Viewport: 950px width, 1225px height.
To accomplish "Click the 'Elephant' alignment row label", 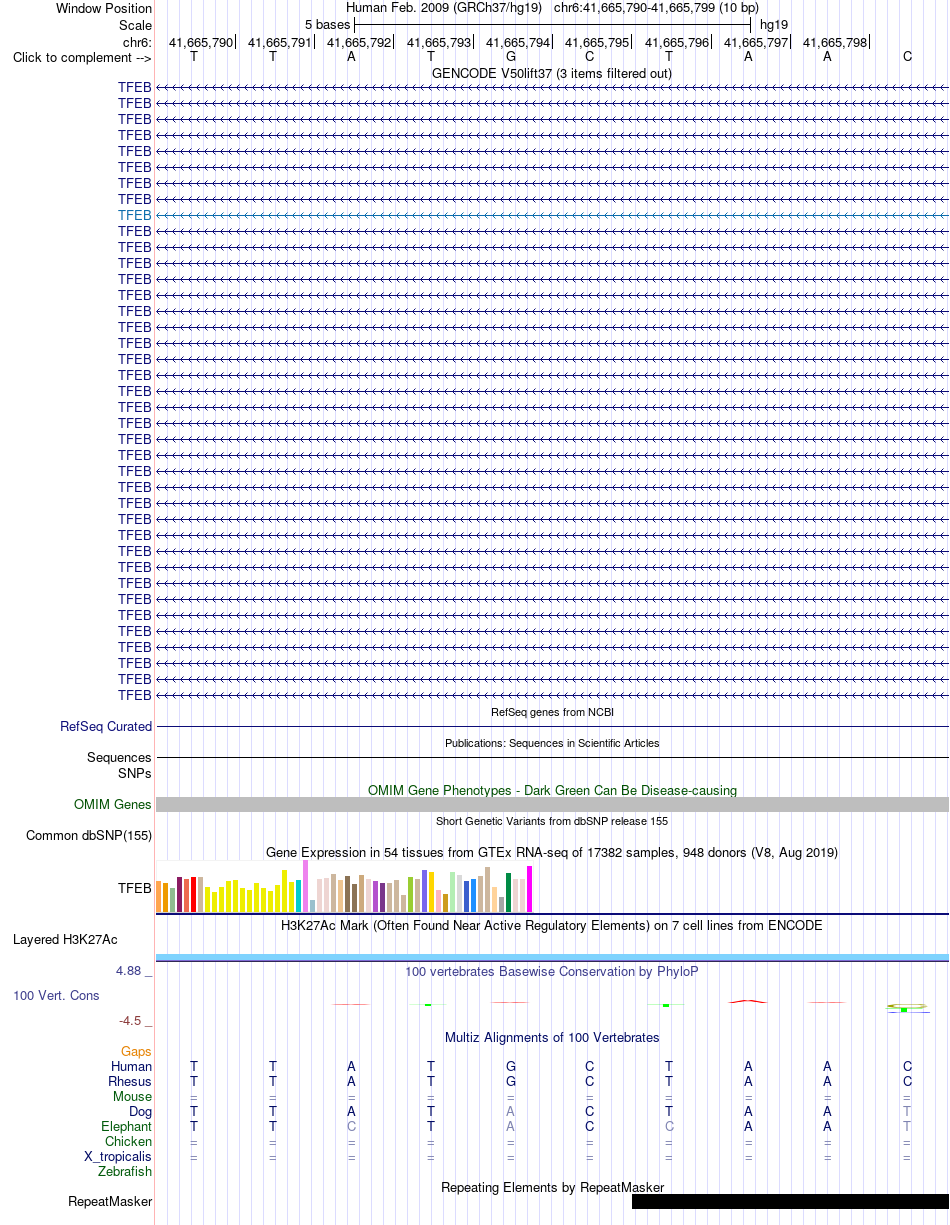I will click(127, 1127).
